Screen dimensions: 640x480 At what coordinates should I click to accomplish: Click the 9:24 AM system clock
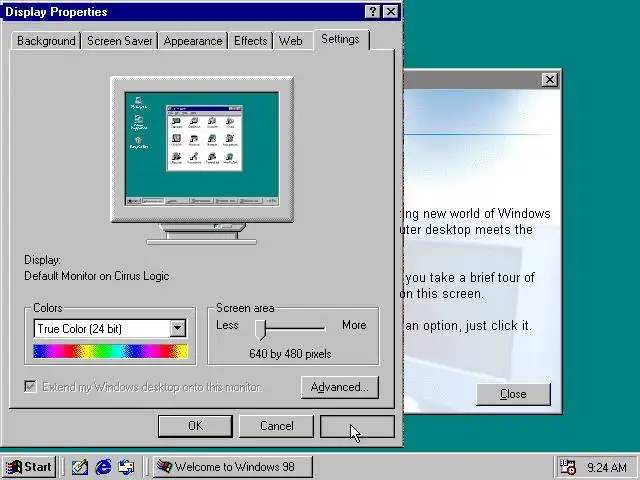pyautogui.click(x=607, y=467)
